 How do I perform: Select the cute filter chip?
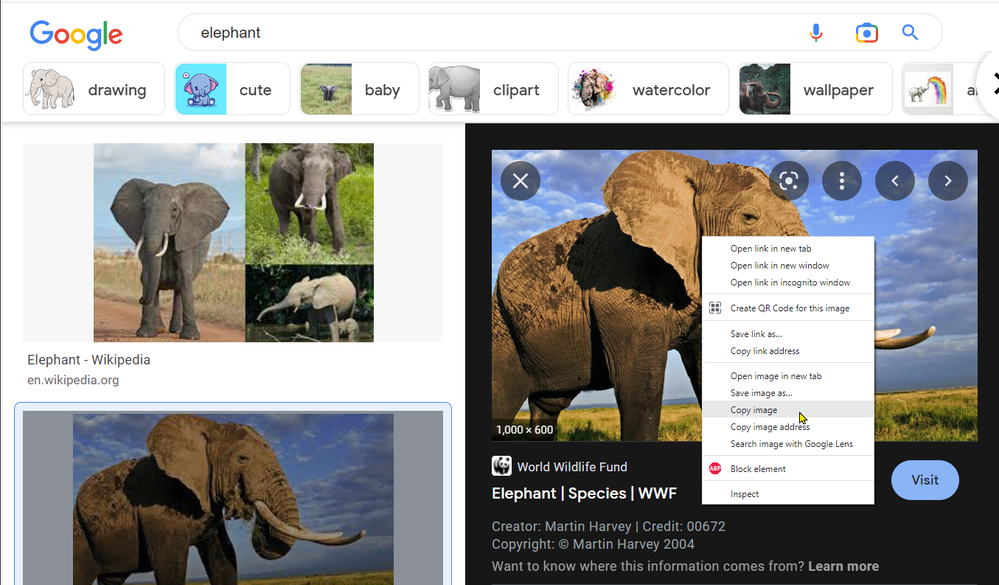[x=232, y=89]
